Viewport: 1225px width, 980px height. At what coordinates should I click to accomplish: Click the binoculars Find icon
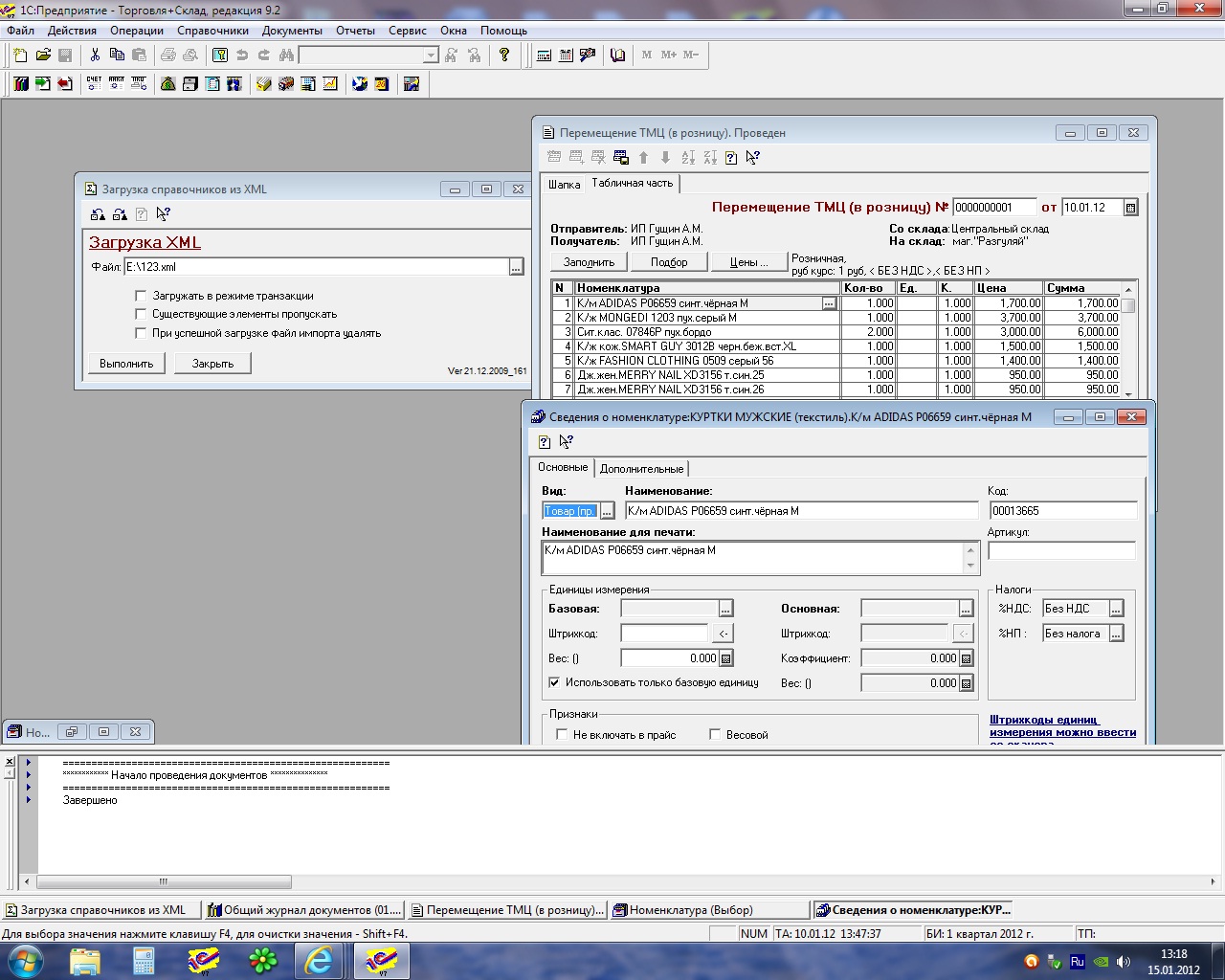(x=286, y=56)
